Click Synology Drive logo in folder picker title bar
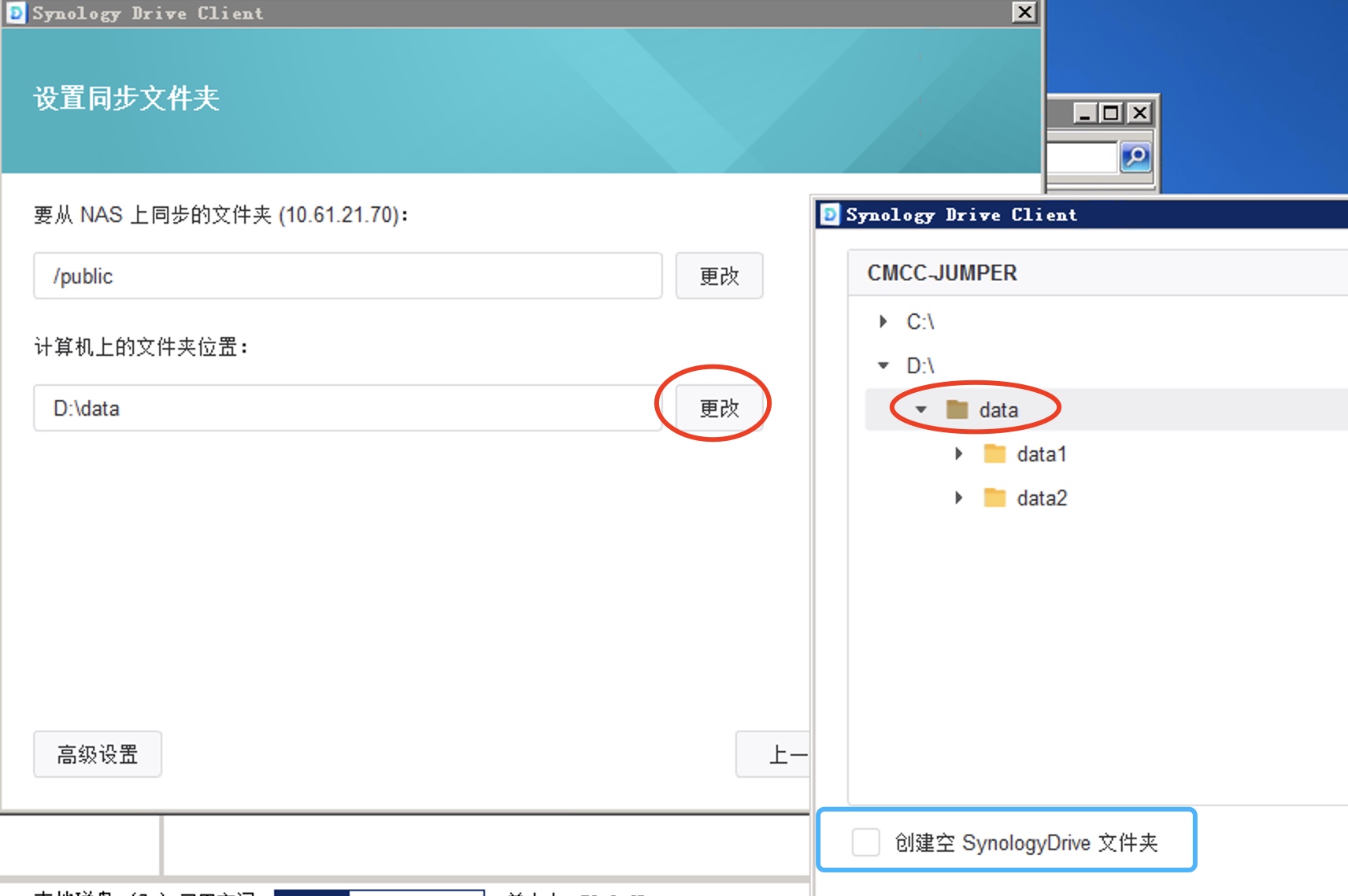The height and width of the screenshot is (896, 1348). [830, 214]
